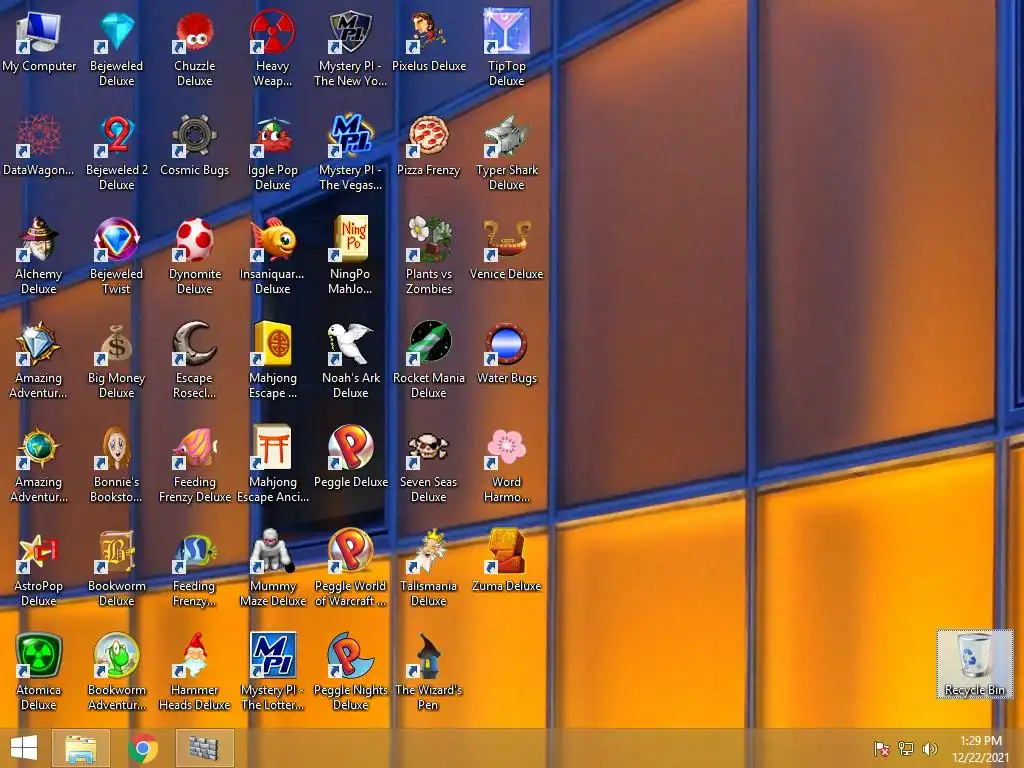This screenshot has height=768, width=1024.
Task: Open the Windows Start button
Action: (x=24, y=748)
